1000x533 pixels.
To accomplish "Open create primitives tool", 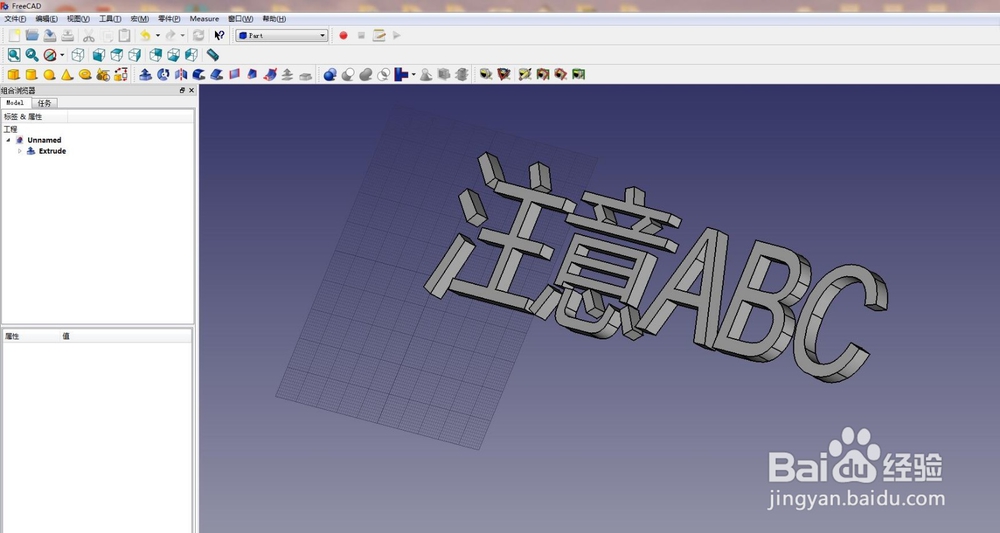I will 103,75.
